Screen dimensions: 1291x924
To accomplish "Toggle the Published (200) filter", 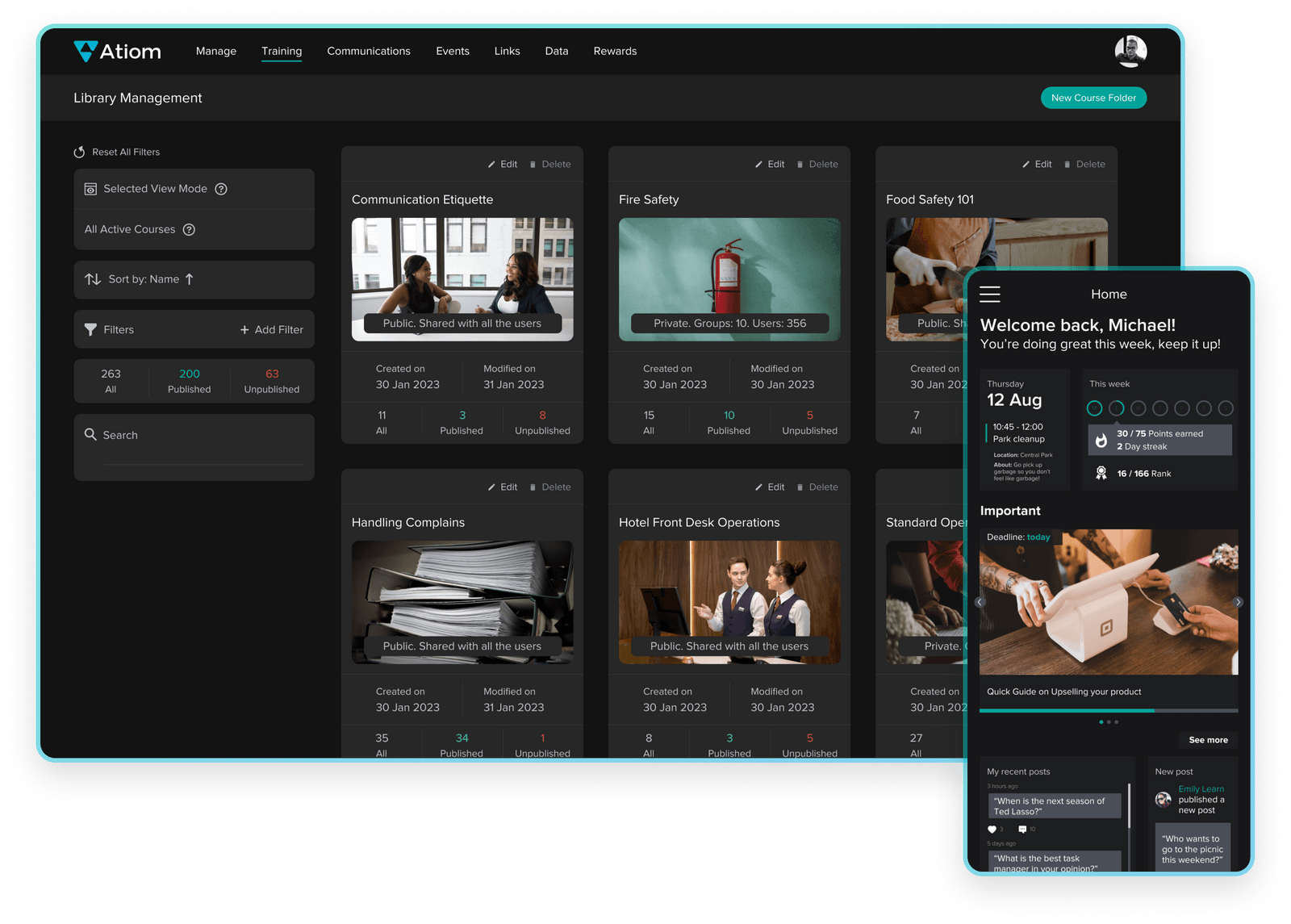I will click(189, 380).
